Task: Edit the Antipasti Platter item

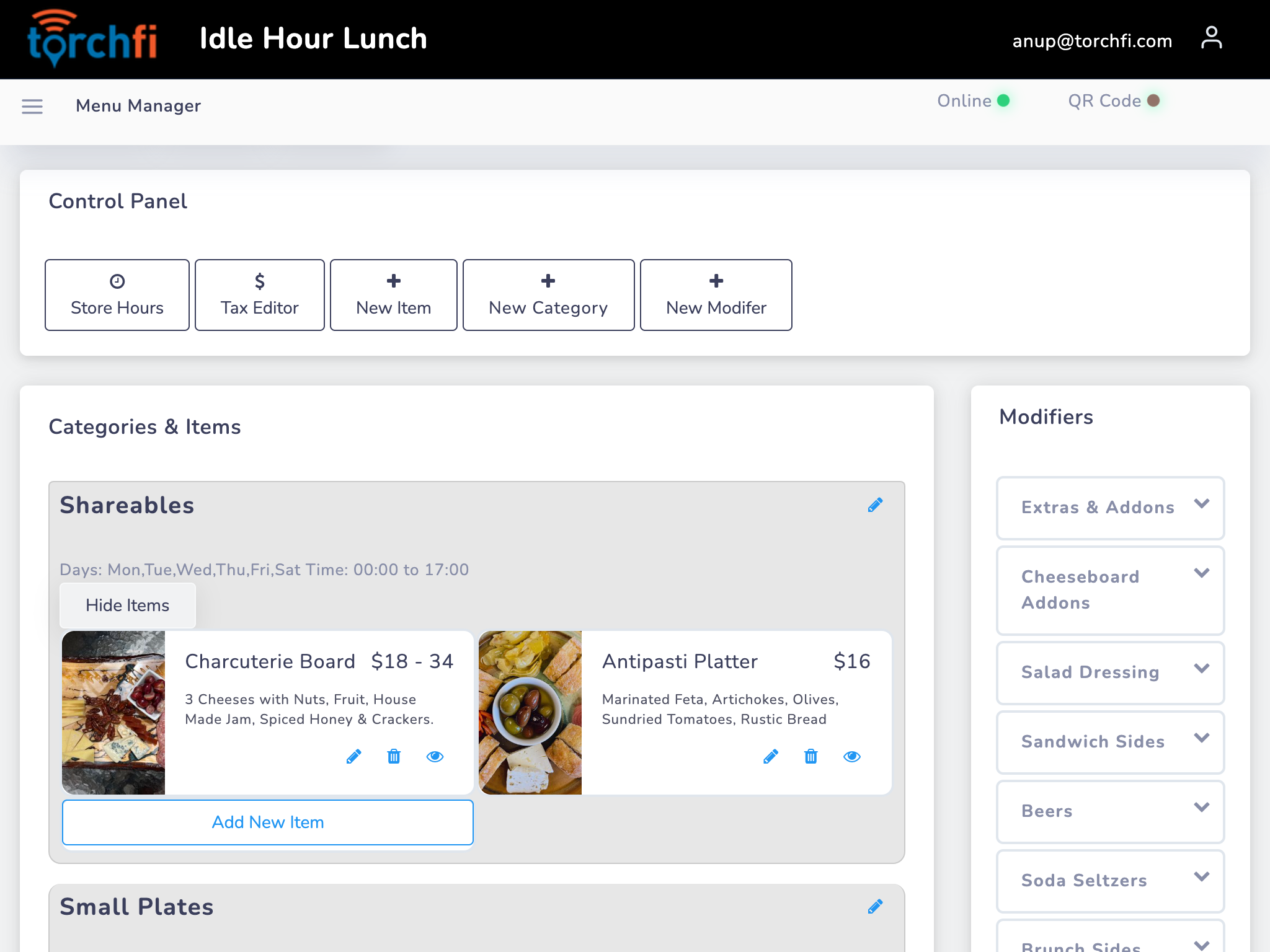Action: pyautogui.click(x=771, y=757)
